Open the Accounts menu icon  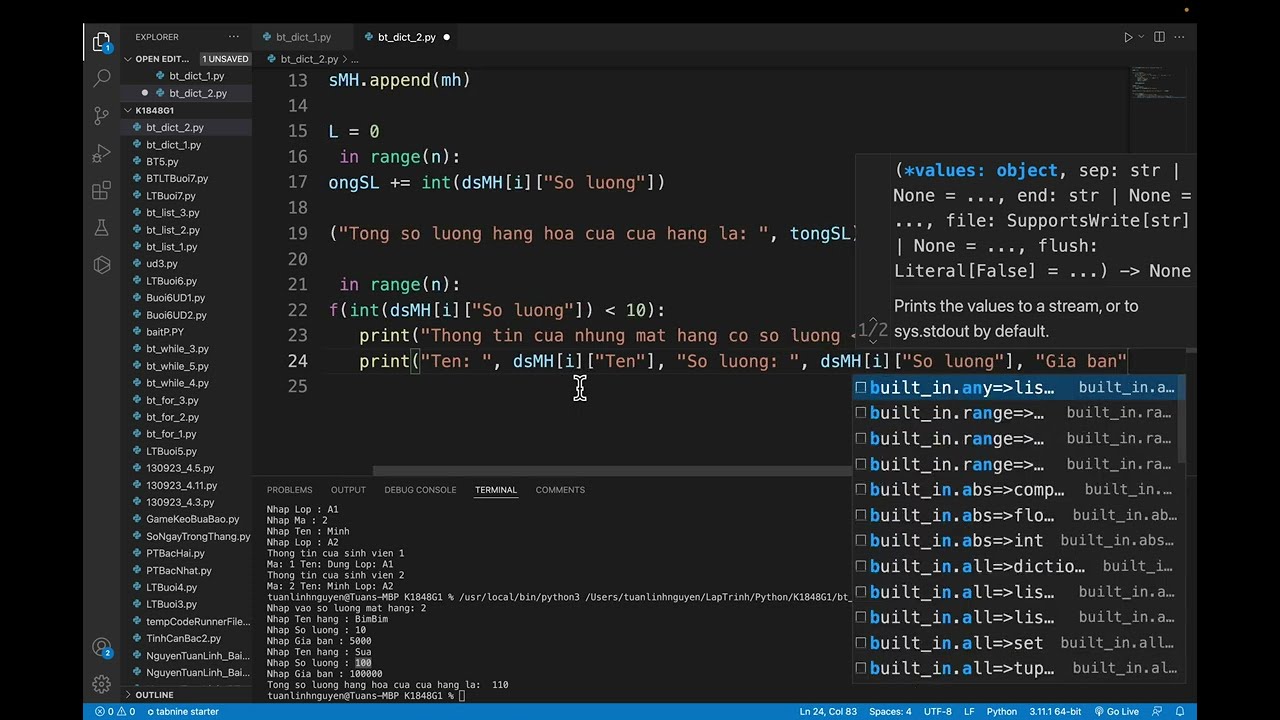tap(101, 647)
